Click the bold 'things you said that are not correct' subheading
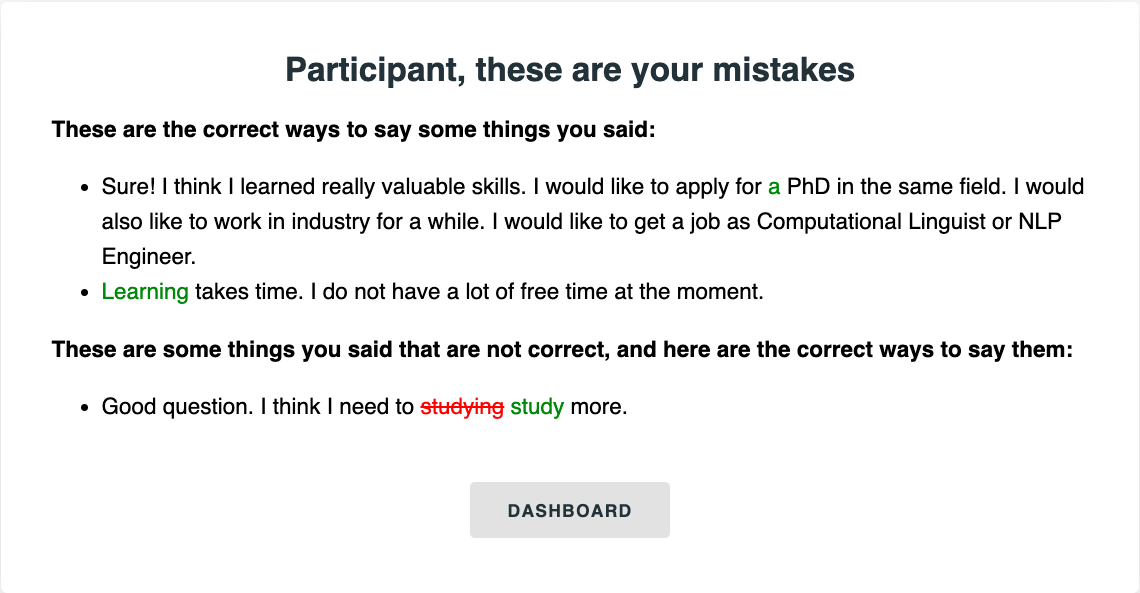The width and height of the screenshot is (1140, 593). 562,349
